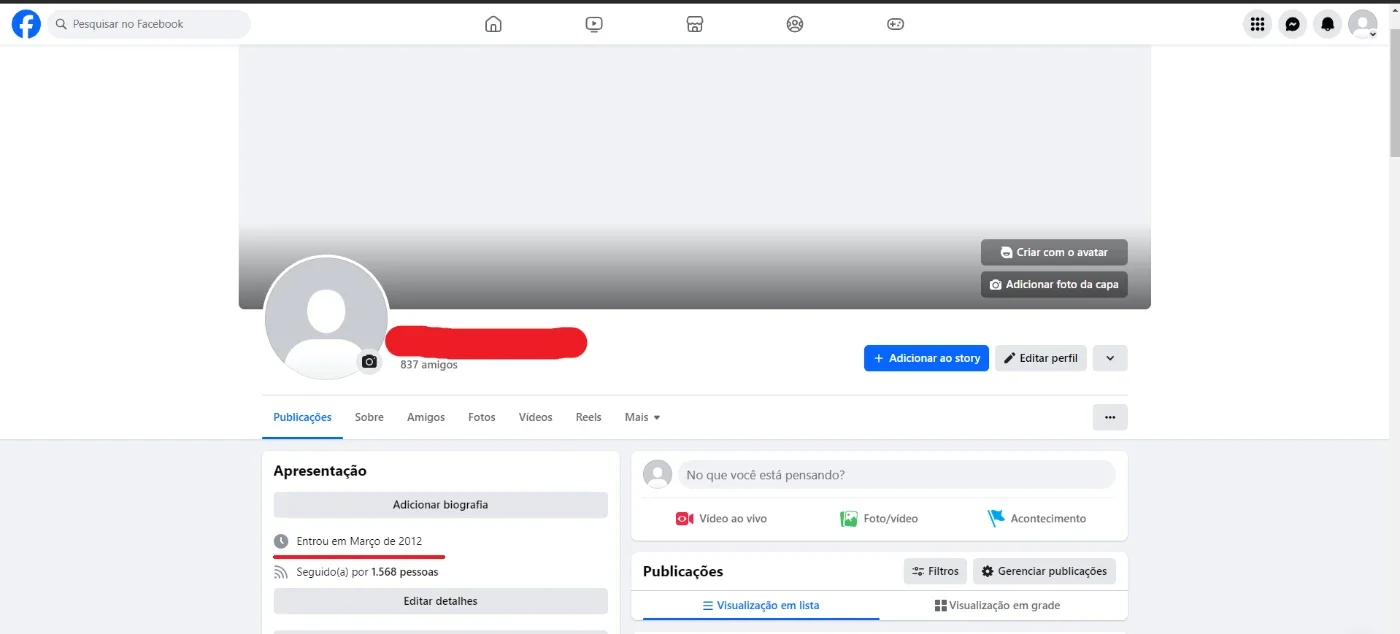The height and width of the screenshot is (634, 1400).
Task: Select Visualização em lista view
Action: pyautogui.click(x=761, y=605)
